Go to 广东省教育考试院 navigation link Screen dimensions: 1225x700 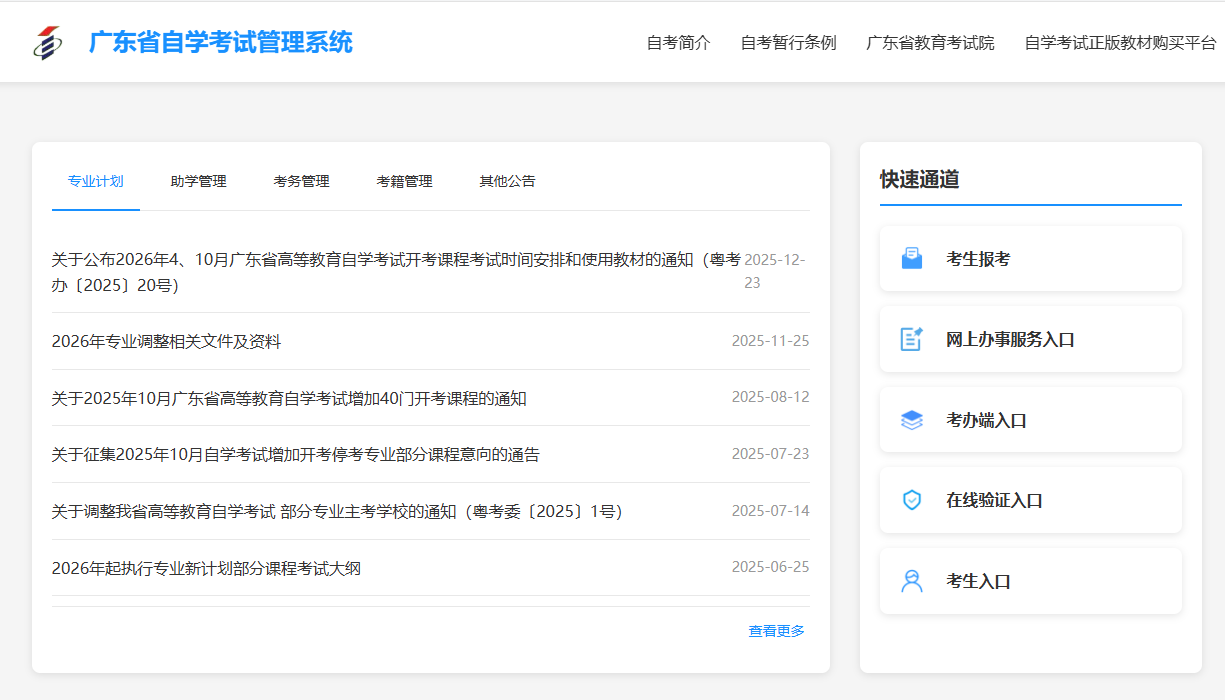[x=930, y=43]
